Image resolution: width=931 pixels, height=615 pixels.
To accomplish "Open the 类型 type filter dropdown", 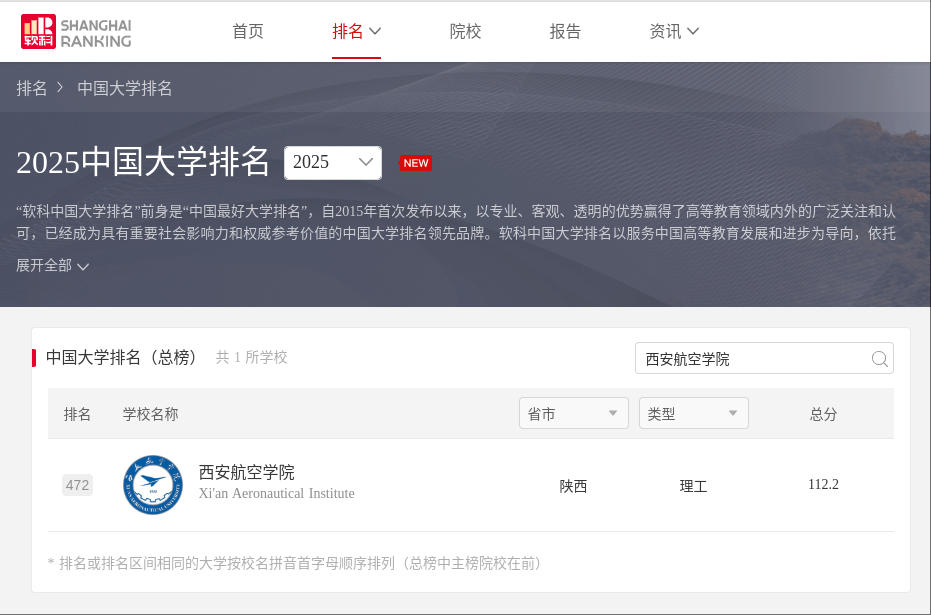I will [693, 414].
